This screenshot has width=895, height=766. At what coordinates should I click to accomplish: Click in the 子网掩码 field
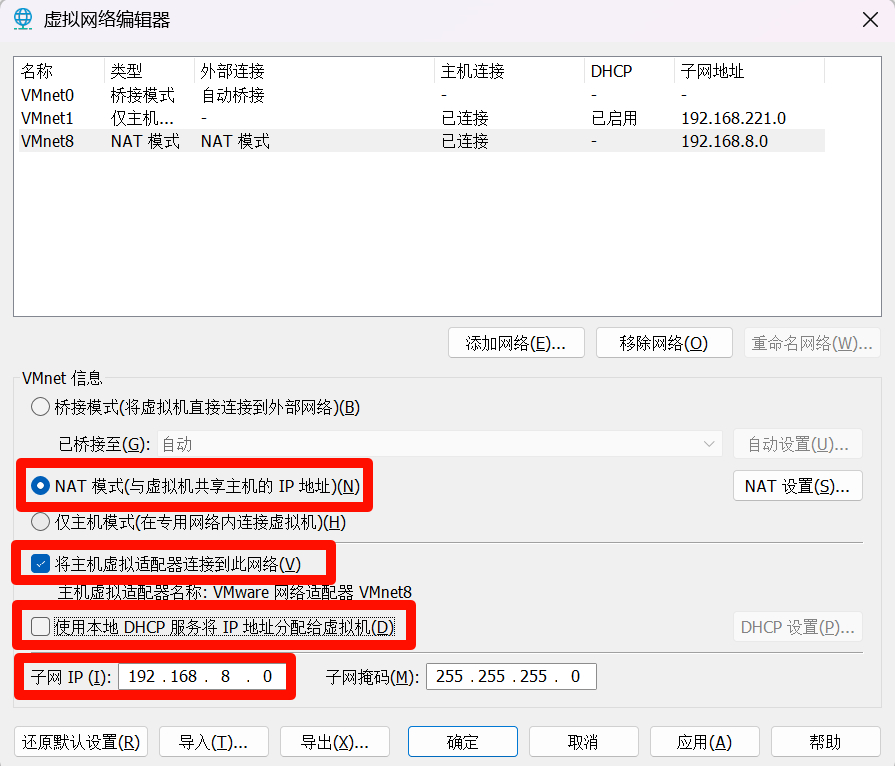[511, 677]
